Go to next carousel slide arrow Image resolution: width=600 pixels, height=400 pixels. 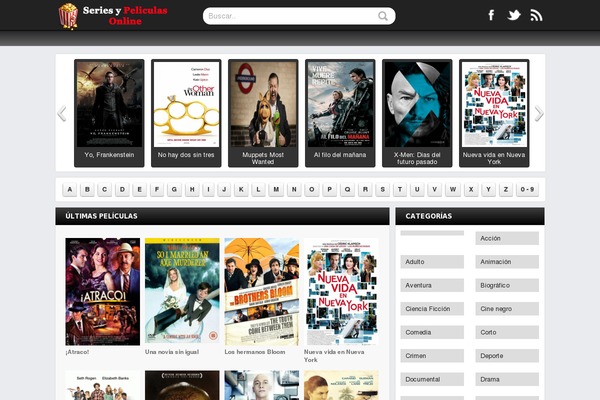539,113
